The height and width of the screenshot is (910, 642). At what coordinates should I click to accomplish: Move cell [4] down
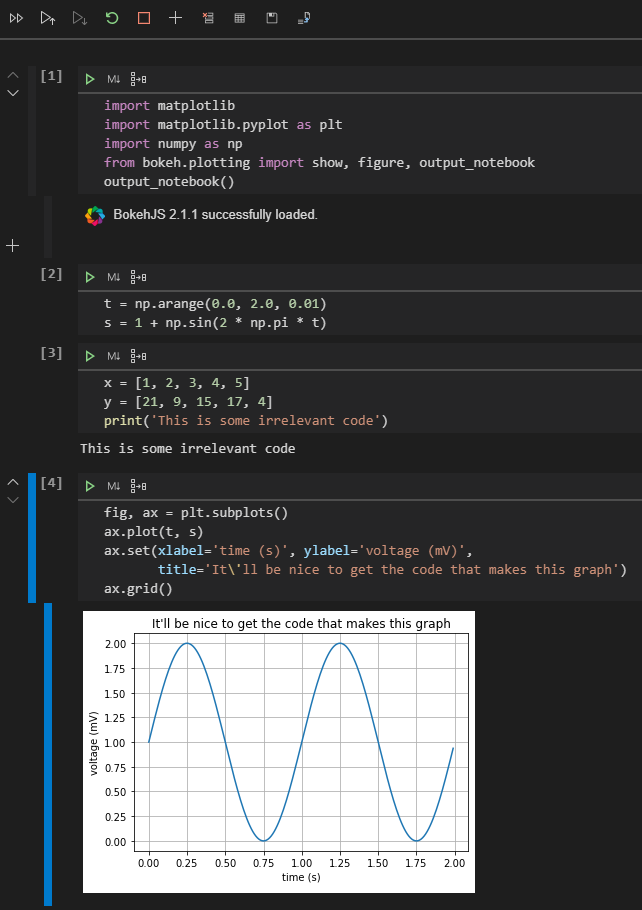(13, 500)
